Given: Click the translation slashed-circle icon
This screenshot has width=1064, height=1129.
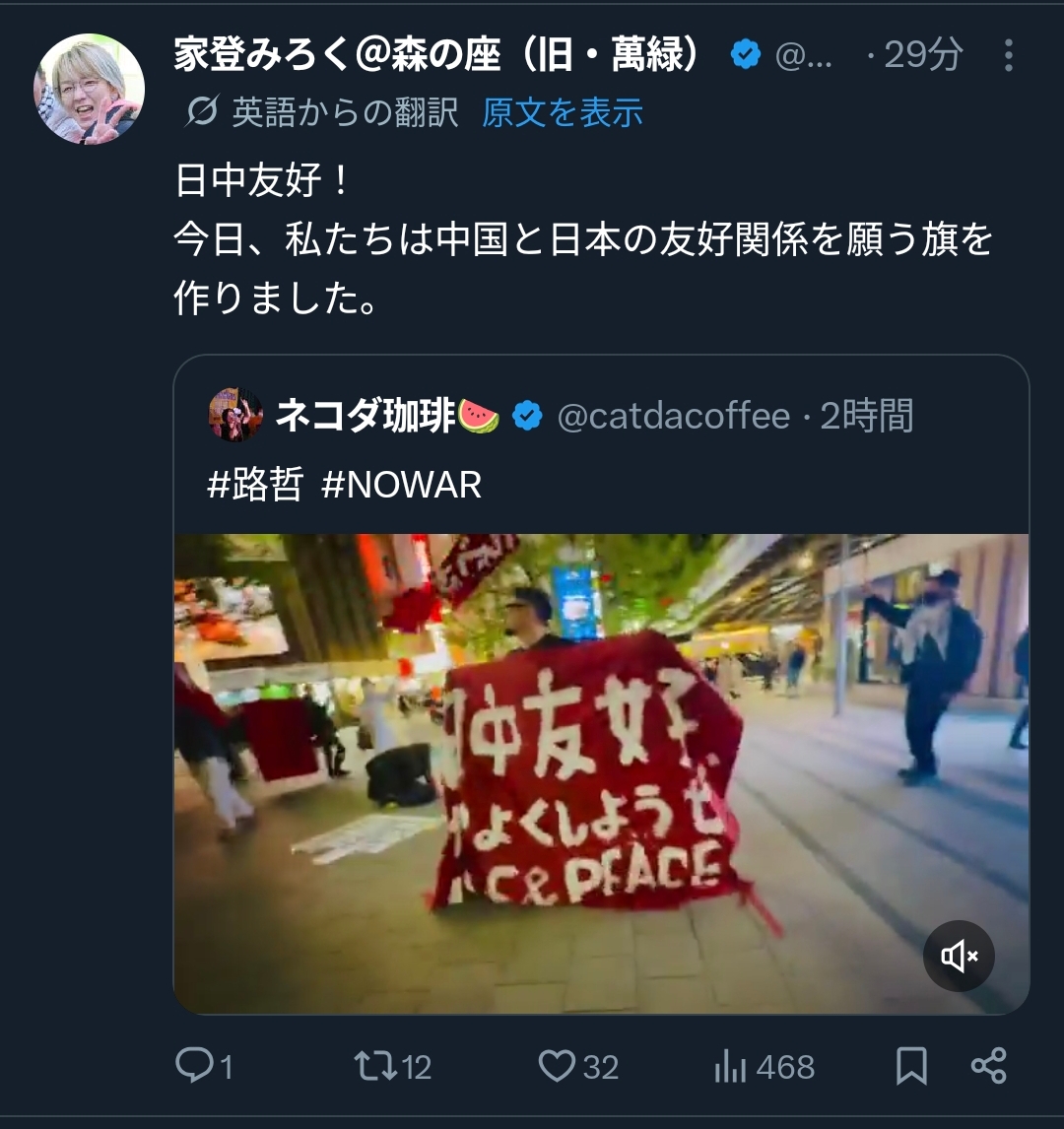Looking at the screenshot, I should pyautogui.click(x=202, y=111).
